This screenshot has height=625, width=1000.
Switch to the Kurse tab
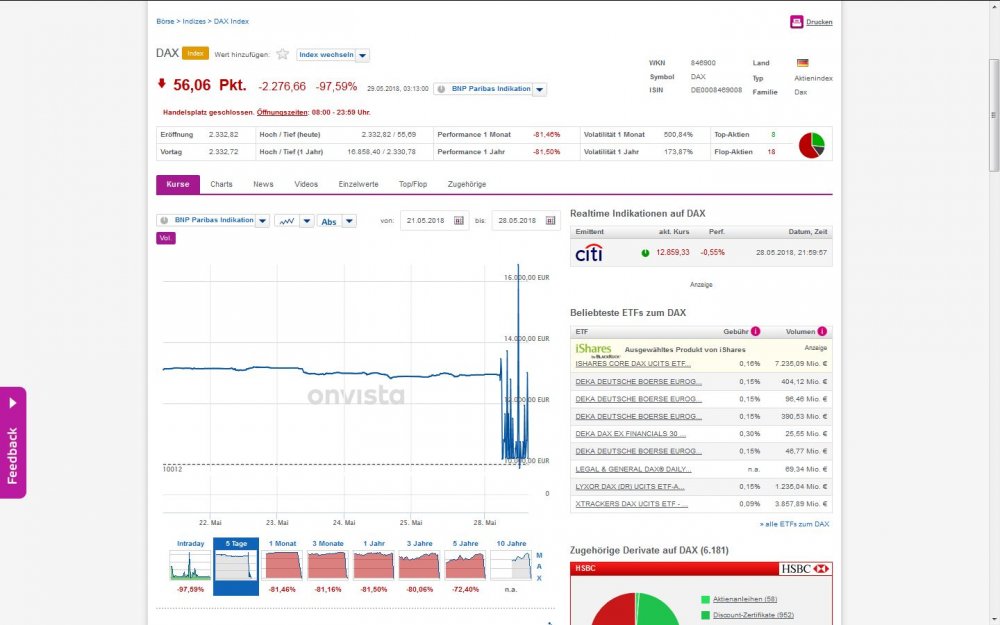pyautogui.click(x=178, y=184)
